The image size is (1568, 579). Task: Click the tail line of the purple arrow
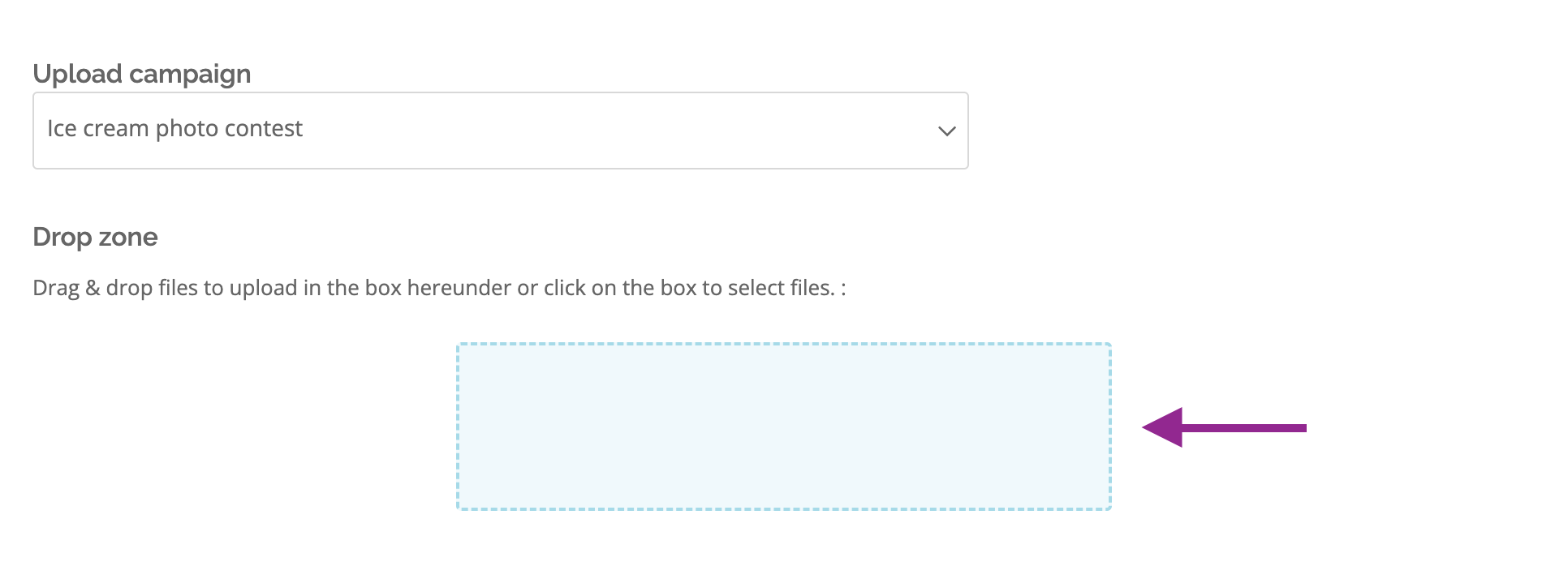click(x=1244, y=427)
